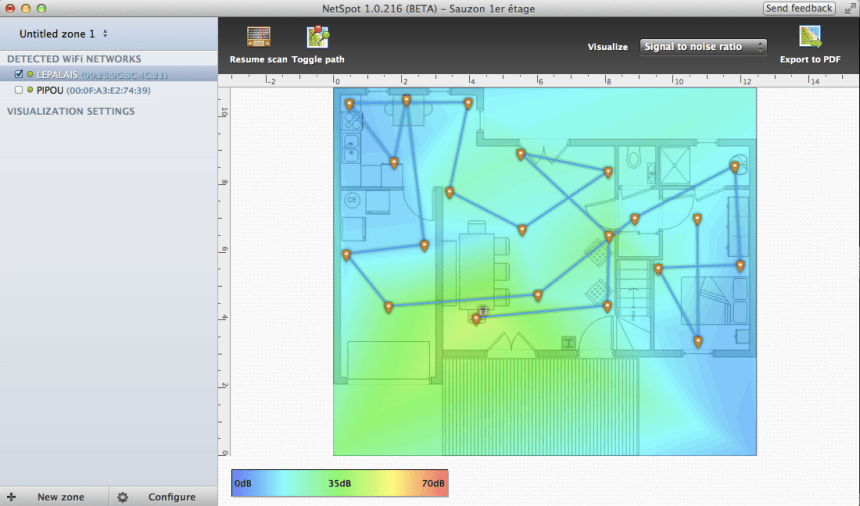Click the Toggle path icon
The height and width of the screenshot is (506, 860).
click(x=318, y=39)
